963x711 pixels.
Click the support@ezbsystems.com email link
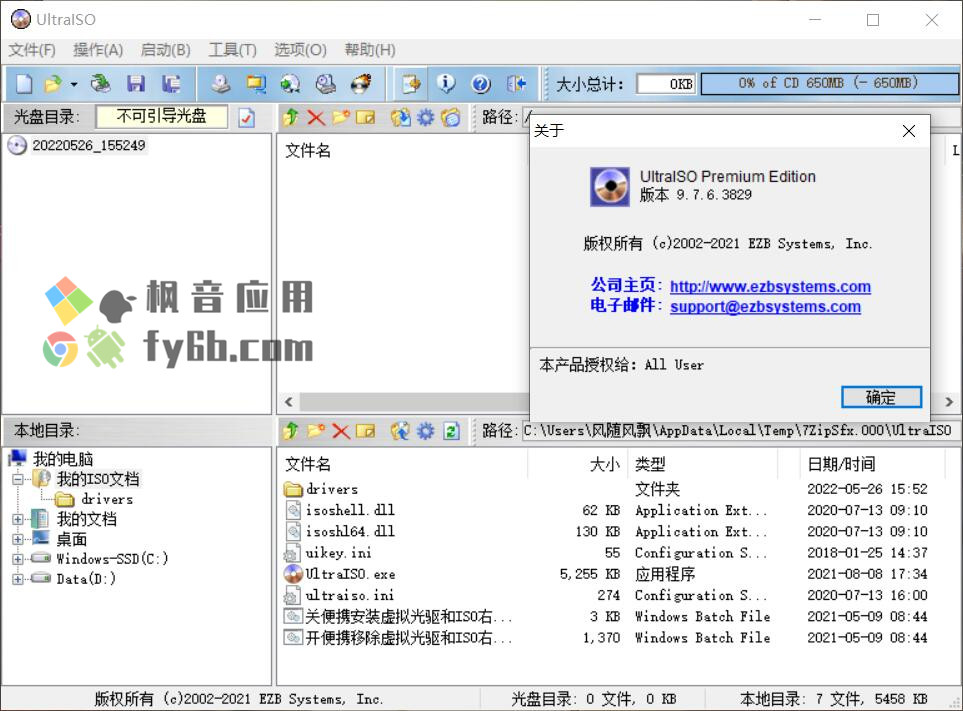coord(765,306)
